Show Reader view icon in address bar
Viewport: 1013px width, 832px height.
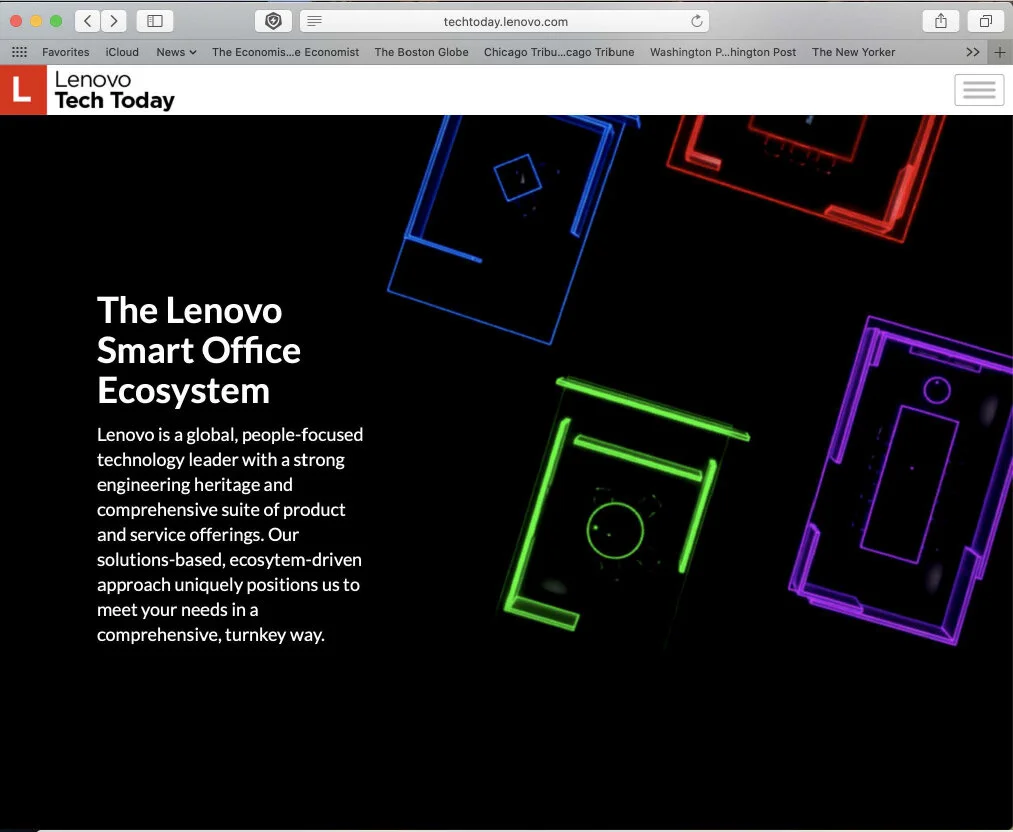tap(315, 21)
